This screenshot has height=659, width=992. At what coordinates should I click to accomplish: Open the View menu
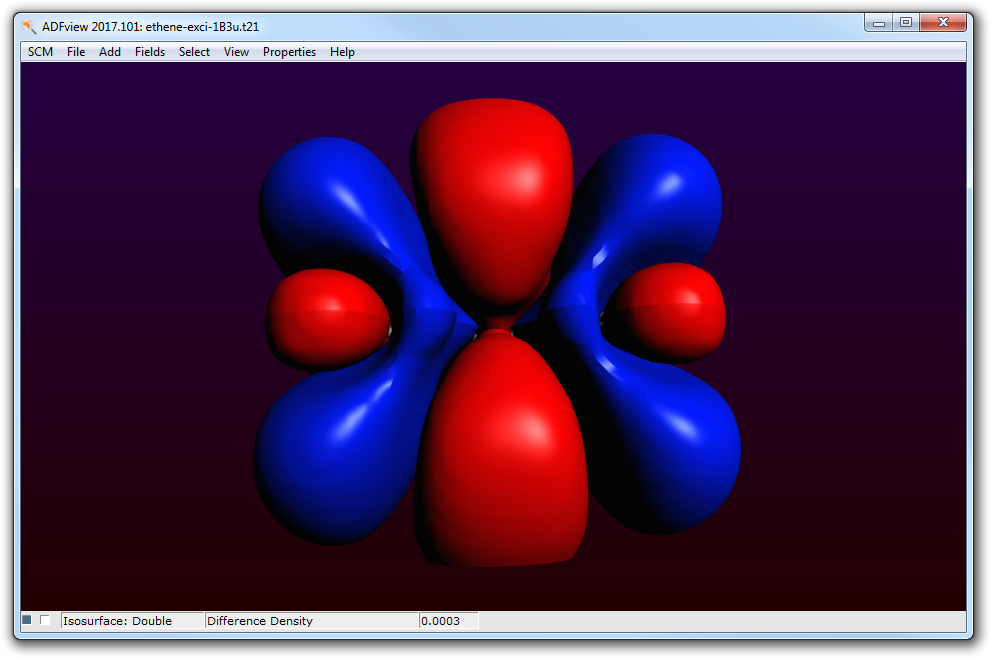236,52
